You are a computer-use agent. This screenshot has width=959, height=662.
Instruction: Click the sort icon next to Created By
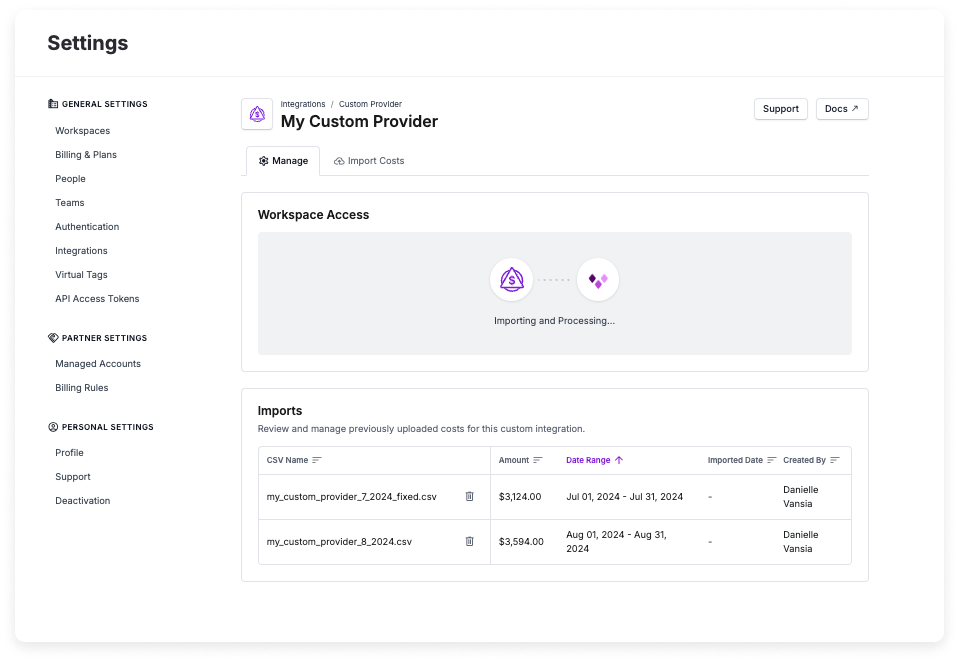point(835,460)
